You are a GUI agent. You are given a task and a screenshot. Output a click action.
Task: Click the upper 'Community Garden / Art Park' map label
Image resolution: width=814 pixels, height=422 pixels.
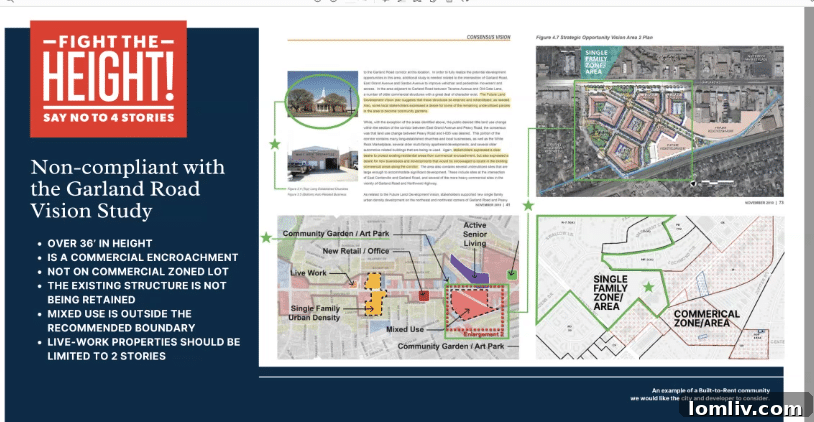click(x=335, y=234)
